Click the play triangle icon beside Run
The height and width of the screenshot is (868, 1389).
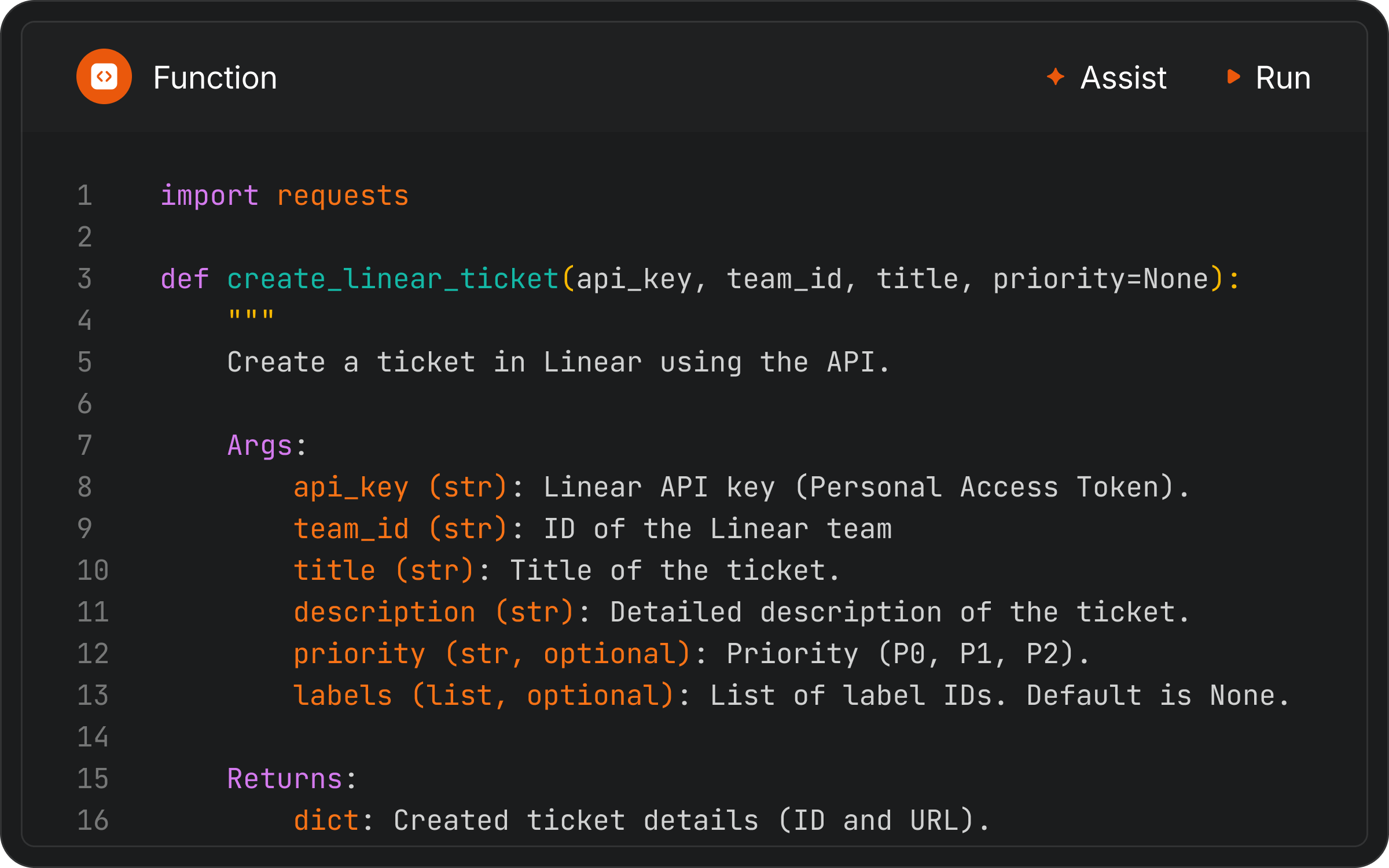[1233, 77]
